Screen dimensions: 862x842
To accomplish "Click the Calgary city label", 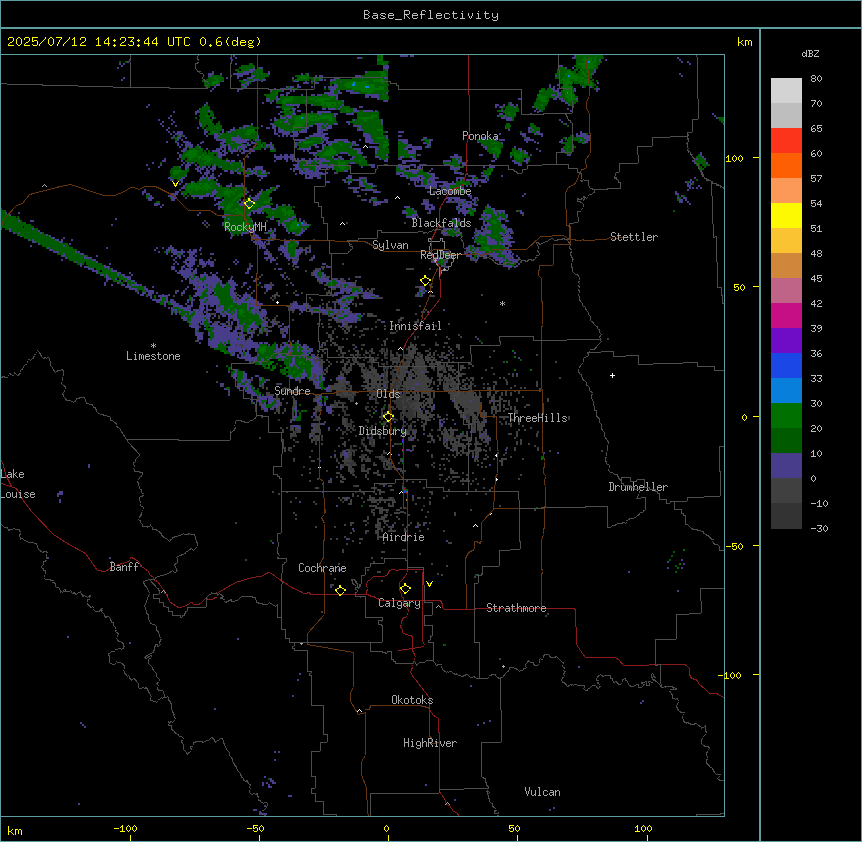I will (399, 603).
